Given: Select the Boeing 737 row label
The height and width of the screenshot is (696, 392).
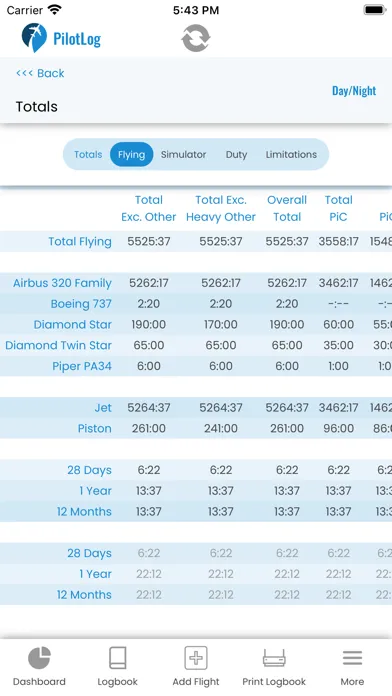Looking at the screenshot, I should click(x=81, y=304).
